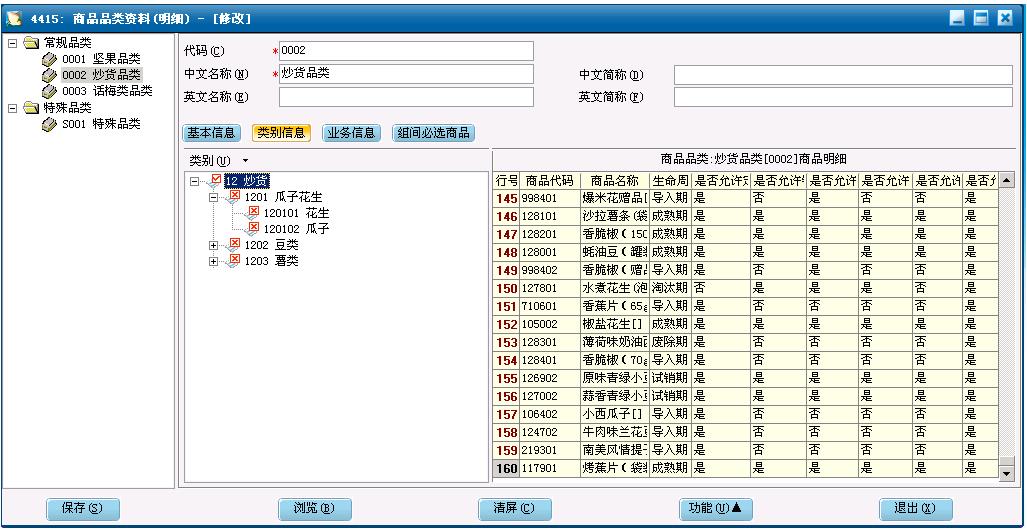The image size is (1027, 530).
Task: Click the 常规品类 folder icon
Action: click(32, 44)
